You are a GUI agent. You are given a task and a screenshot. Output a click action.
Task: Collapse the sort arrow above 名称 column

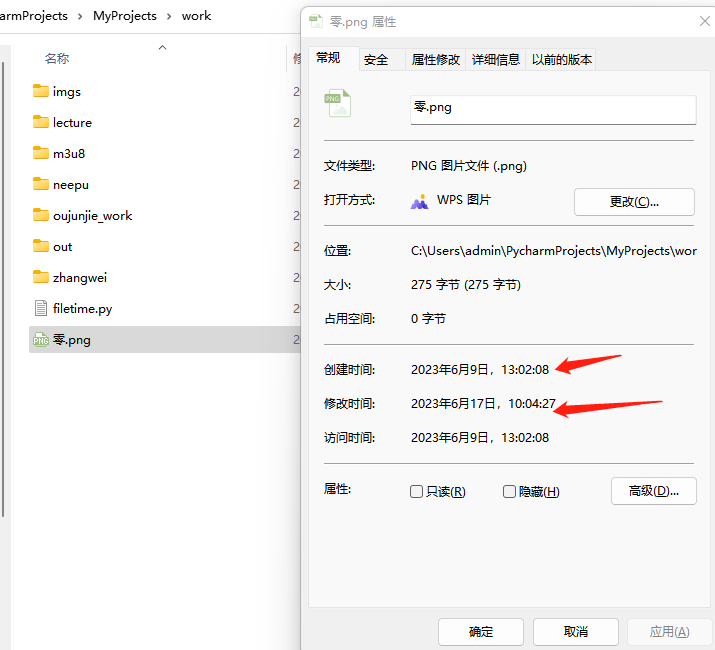[162, 46]
